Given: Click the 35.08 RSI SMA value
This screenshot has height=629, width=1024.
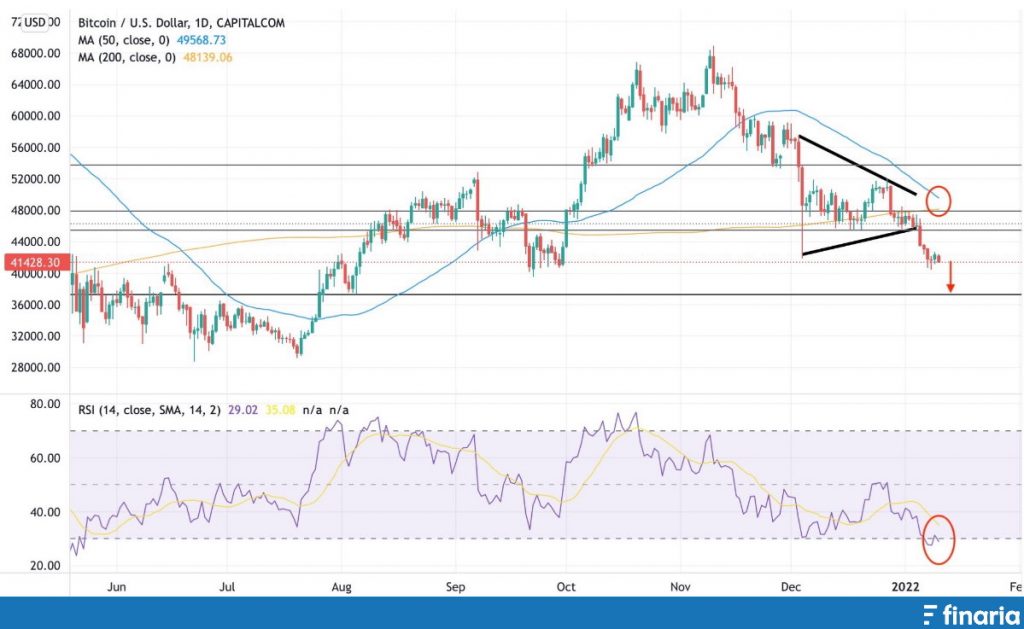Looking at the screenshot, I should point(280,410).
